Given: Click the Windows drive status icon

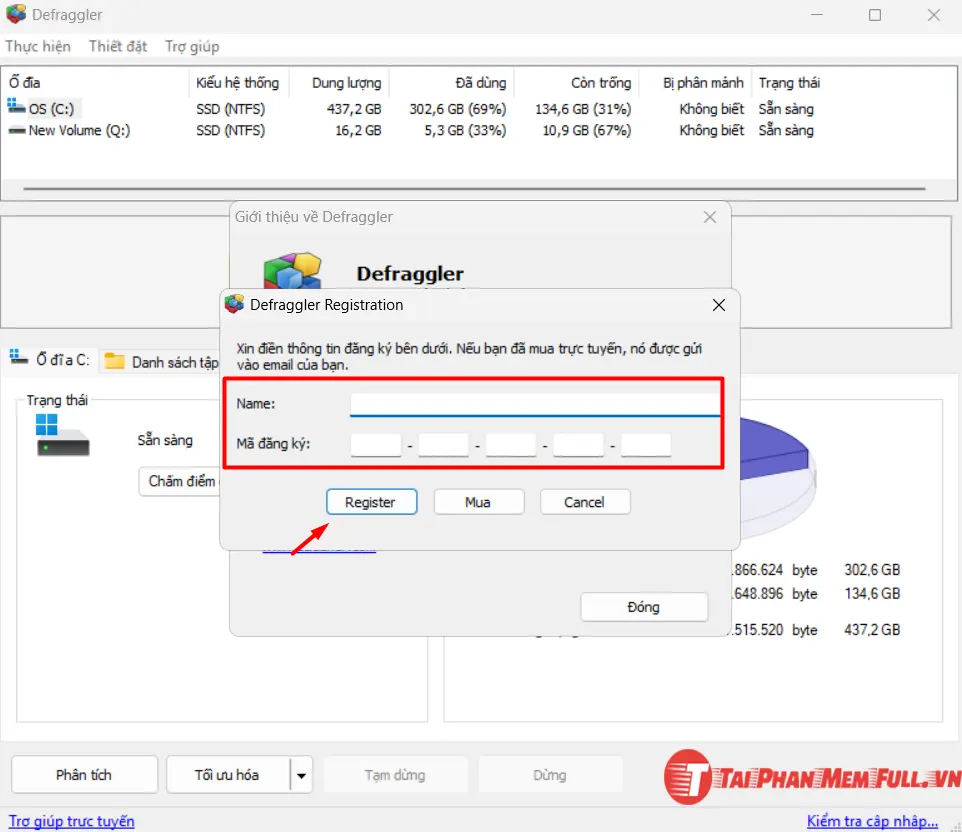Looking at the screenshot, I should (61, 435).
